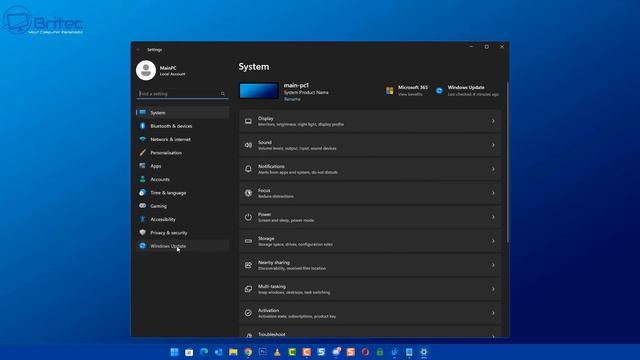Screen dimensions: 640x360
Task: Click the Bluetooth icon in the sidebar
Action: [142, 126]
